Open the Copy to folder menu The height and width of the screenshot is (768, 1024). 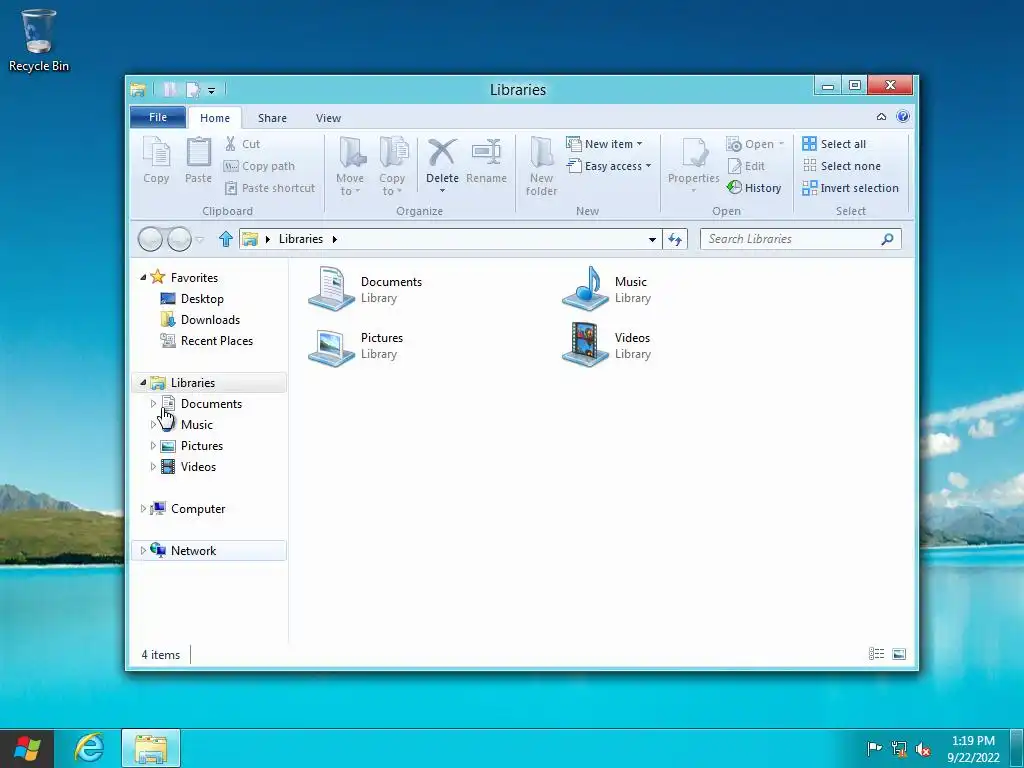coord(392,167)
